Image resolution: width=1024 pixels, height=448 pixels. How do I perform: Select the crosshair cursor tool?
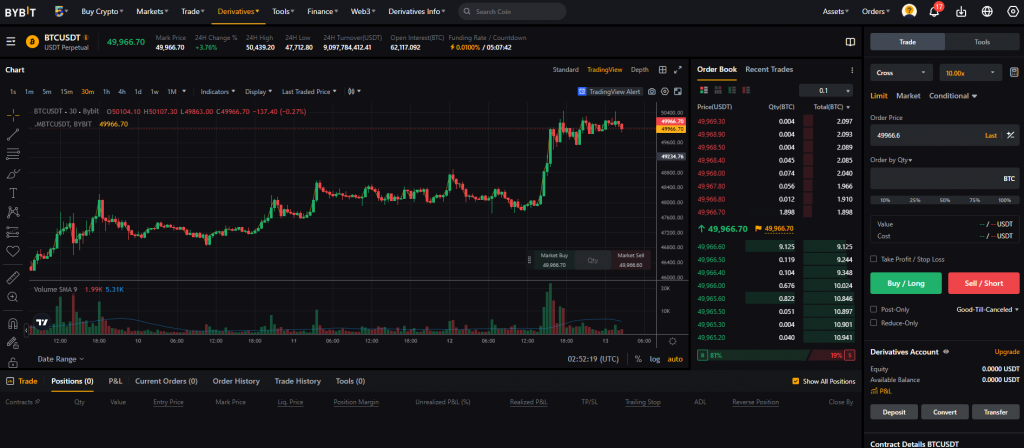[12, 116]
